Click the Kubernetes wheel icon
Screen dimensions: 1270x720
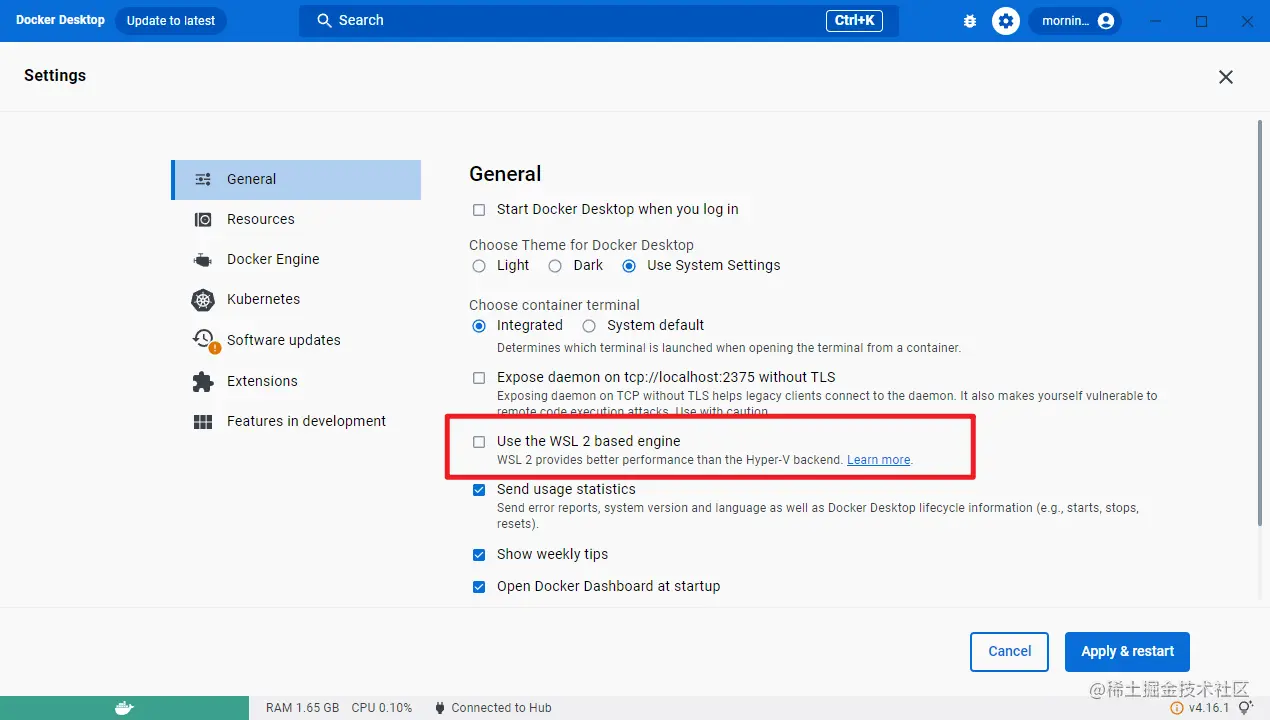pos(203,299)
